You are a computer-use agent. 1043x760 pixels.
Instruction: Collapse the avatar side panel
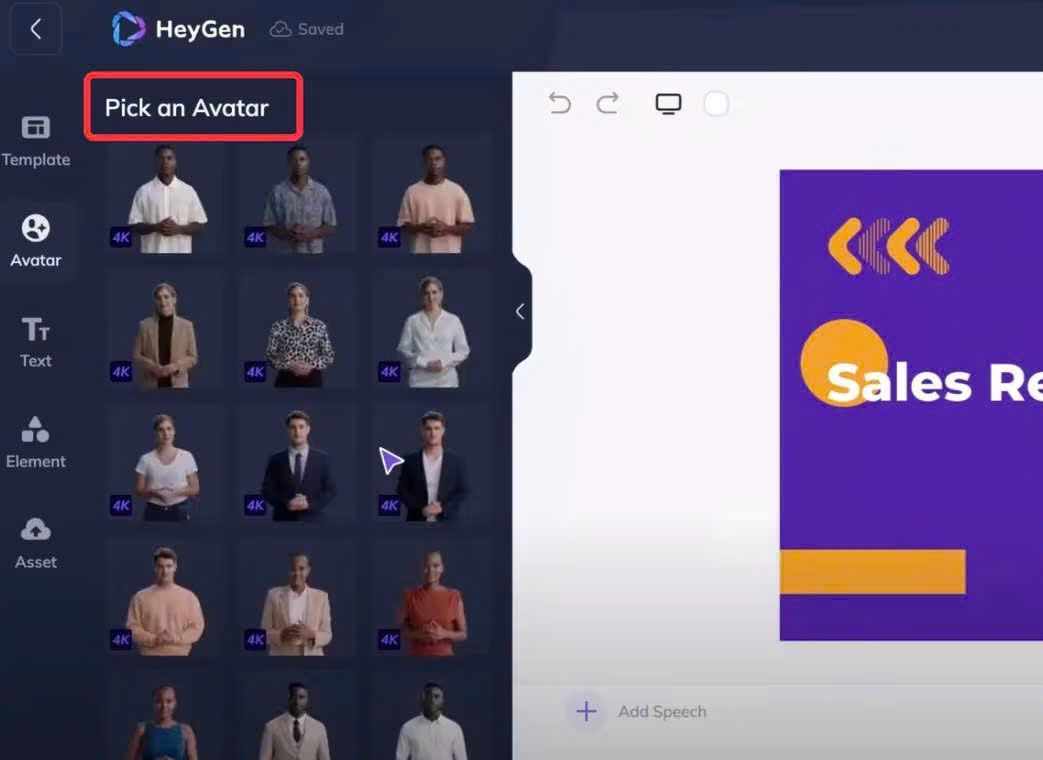coord(521,311)
